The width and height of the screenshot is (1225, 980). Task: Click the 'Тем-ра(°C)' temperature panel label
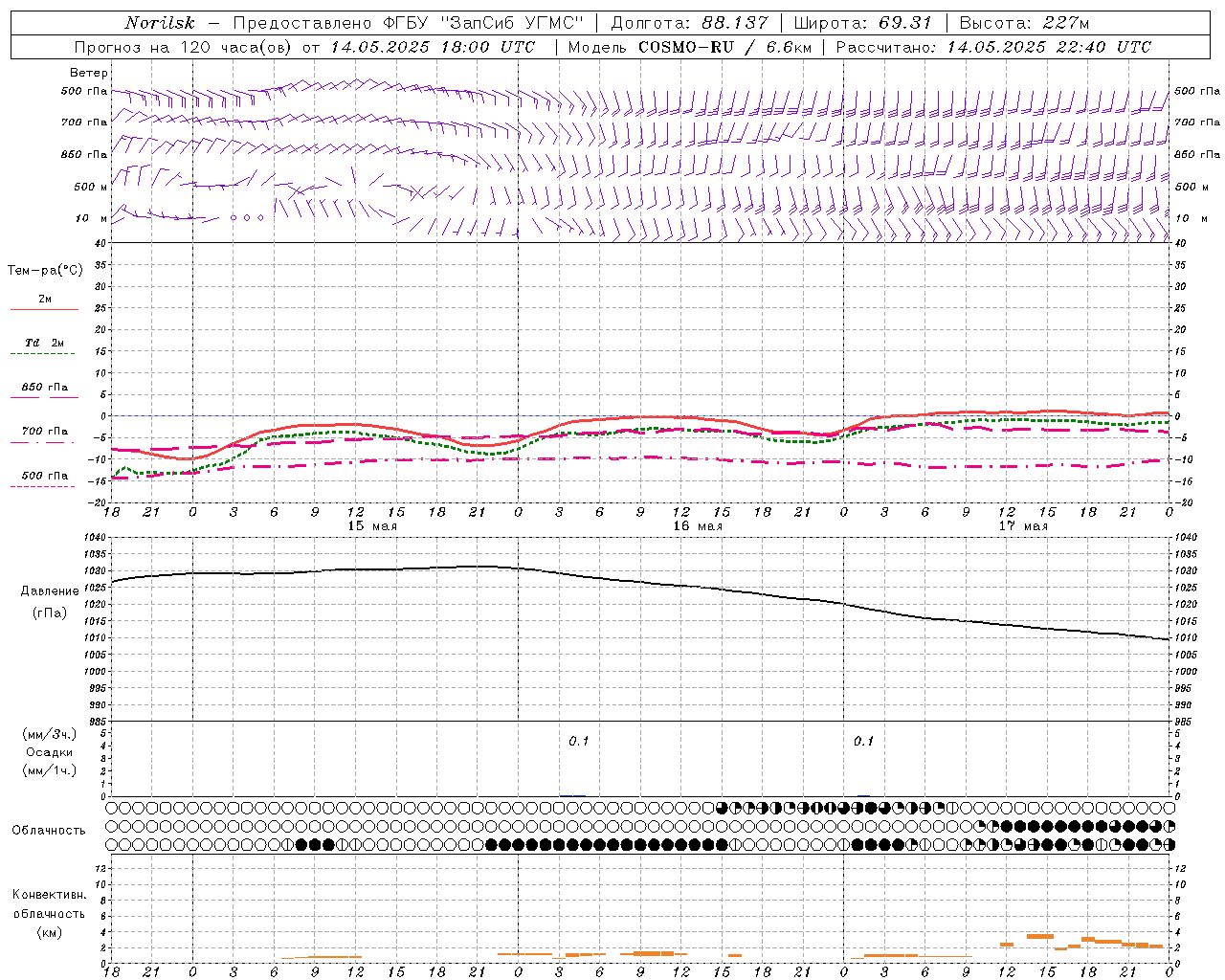[x=45, y=271]
